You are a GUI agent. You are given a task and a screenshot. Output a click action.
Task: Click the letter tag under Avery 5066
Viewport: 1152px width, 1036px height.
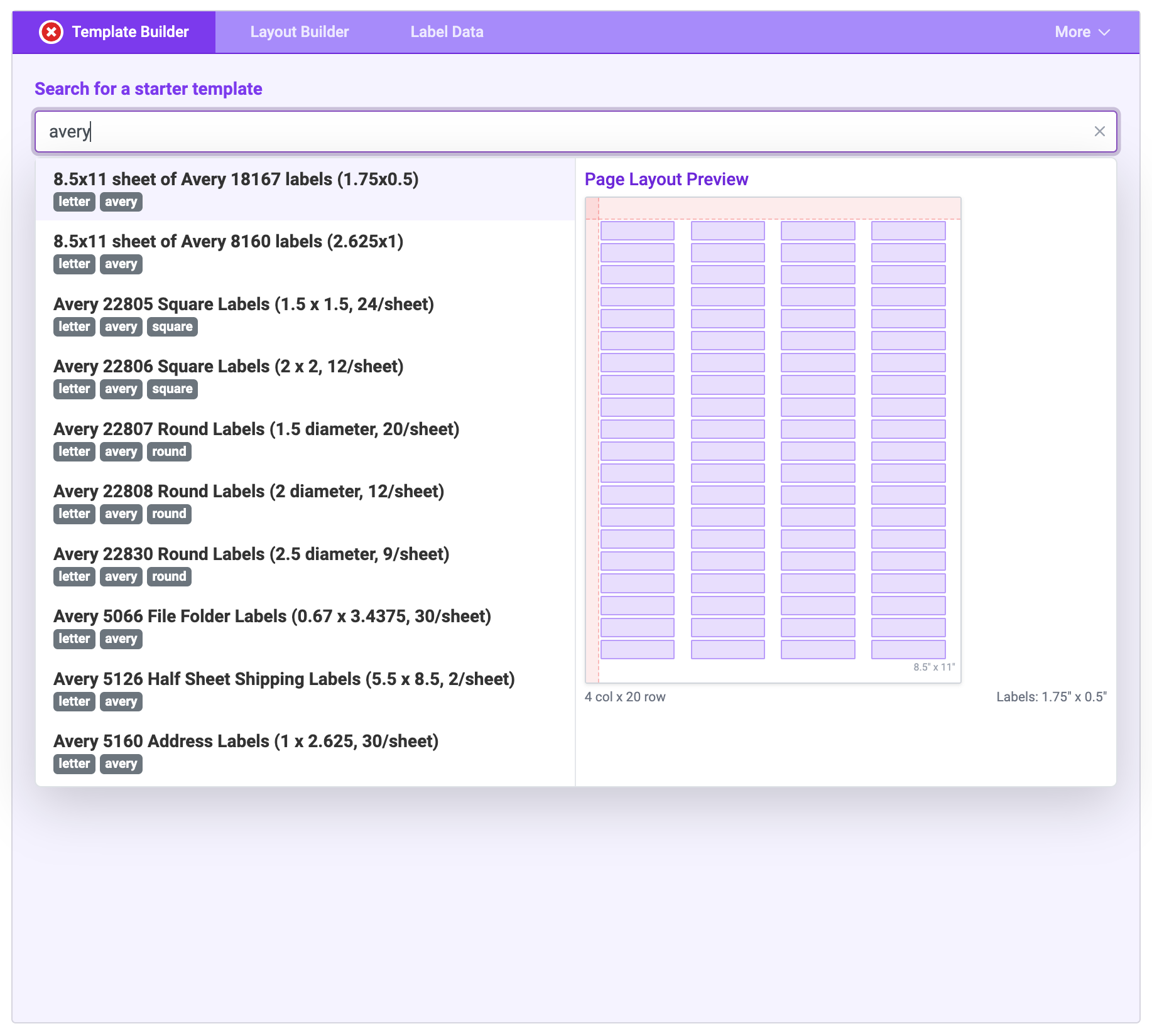click(74, 639)
